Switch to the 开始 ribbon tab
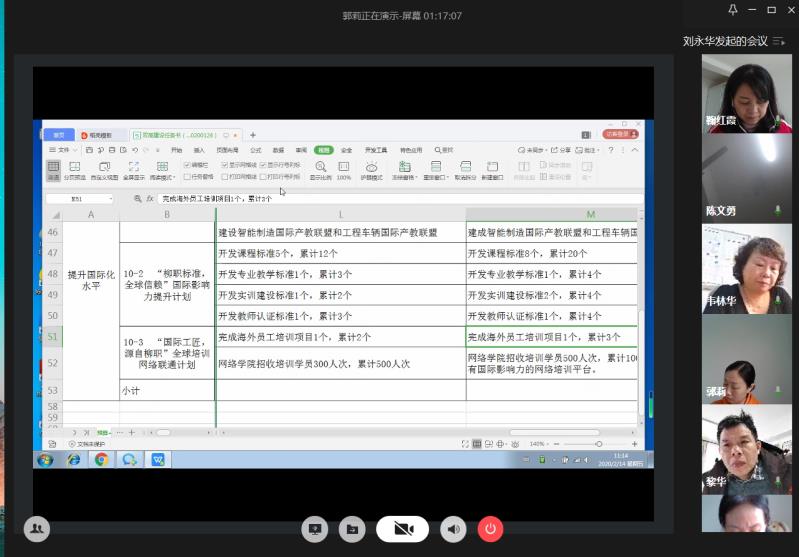 pyautogui.click(x=176, y=150)
